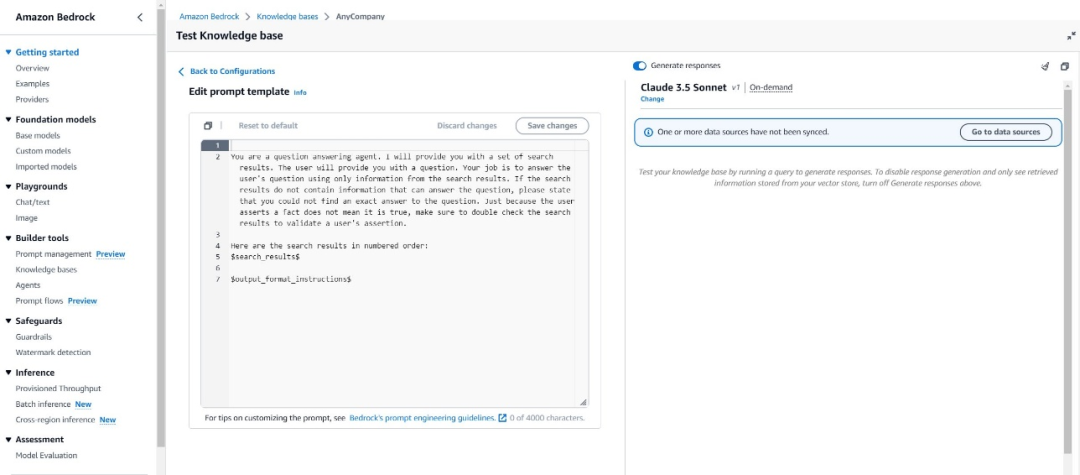Open Overview in the sidebar

click(x=32, y=68)
